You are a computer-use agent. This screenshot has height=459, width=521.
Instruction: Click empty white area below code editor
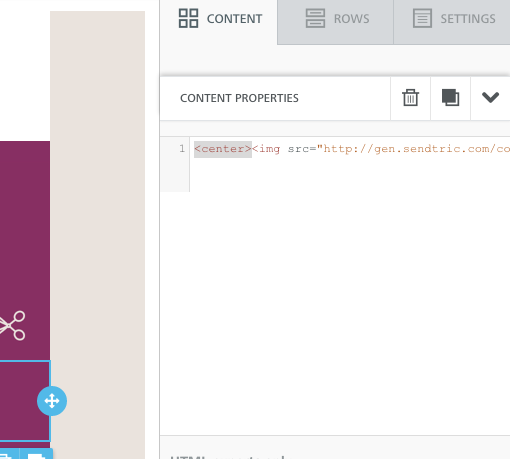point(335,313)
